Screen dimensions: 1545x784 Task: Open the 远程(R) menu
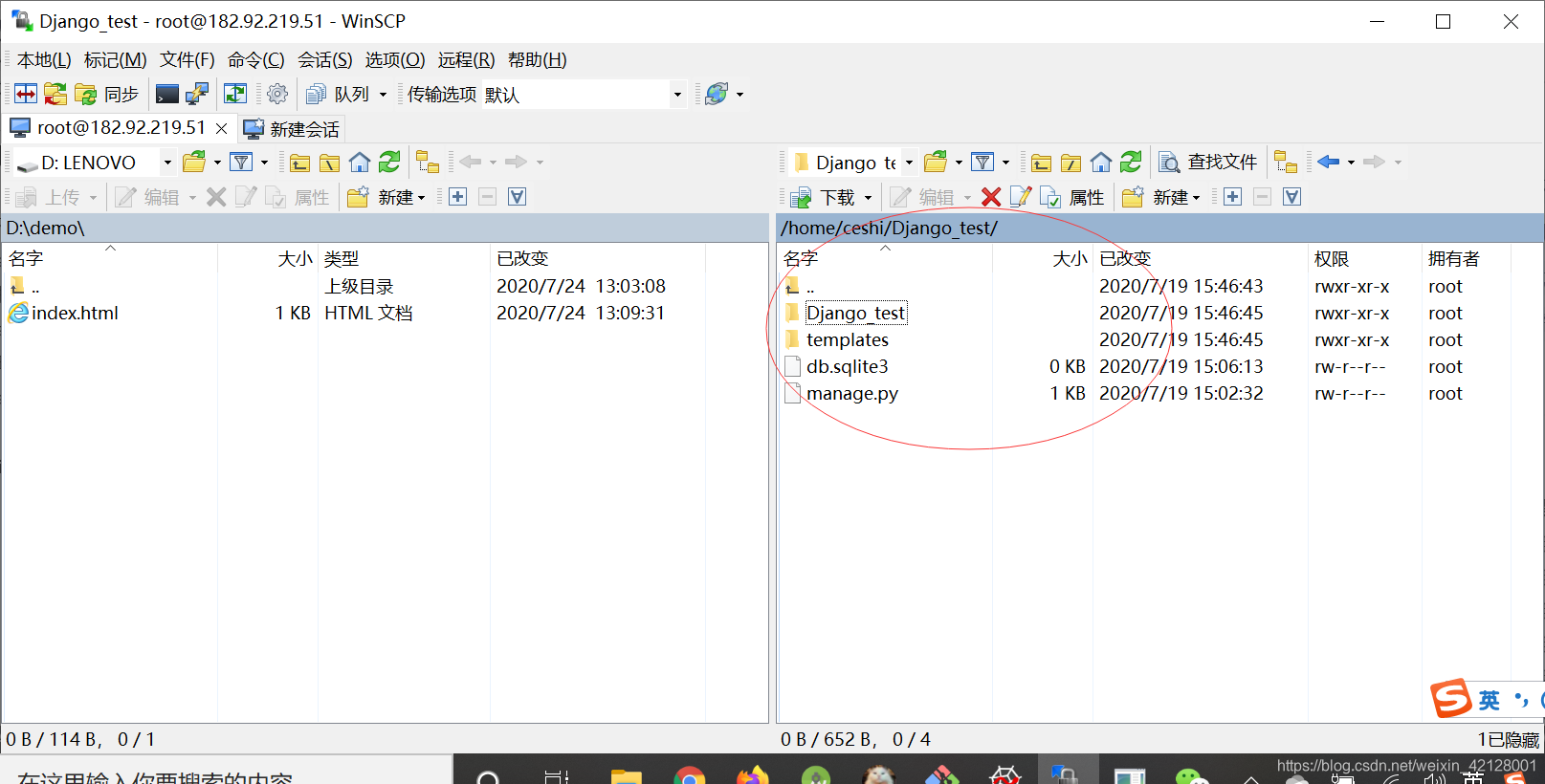[x=467, y=60]
